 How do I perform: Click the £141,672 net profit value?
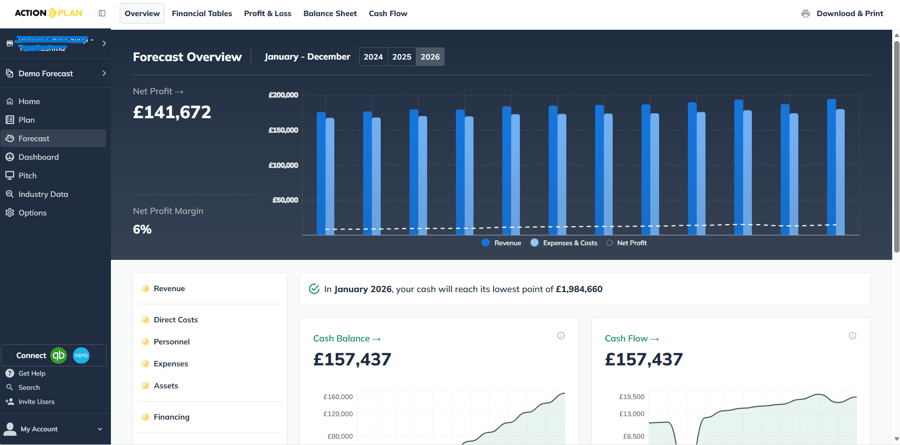pos(172,112)
